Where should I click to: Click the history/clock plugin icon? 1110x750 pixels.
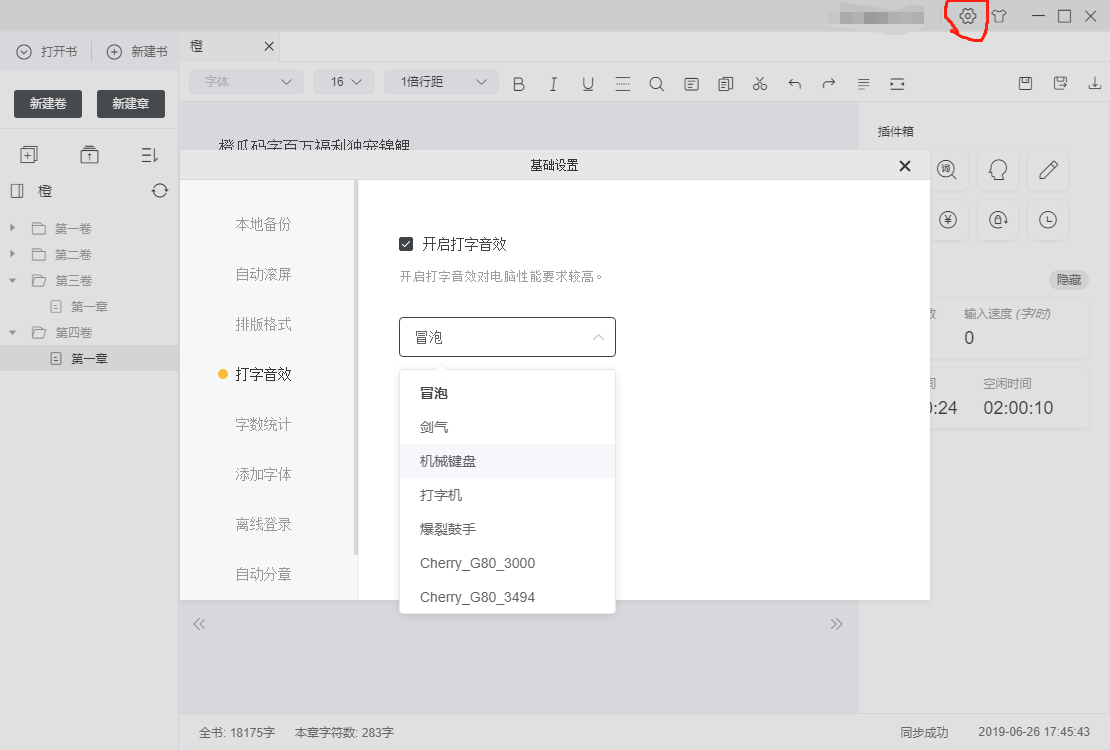pyautogui.click(x=1047, y=220)
